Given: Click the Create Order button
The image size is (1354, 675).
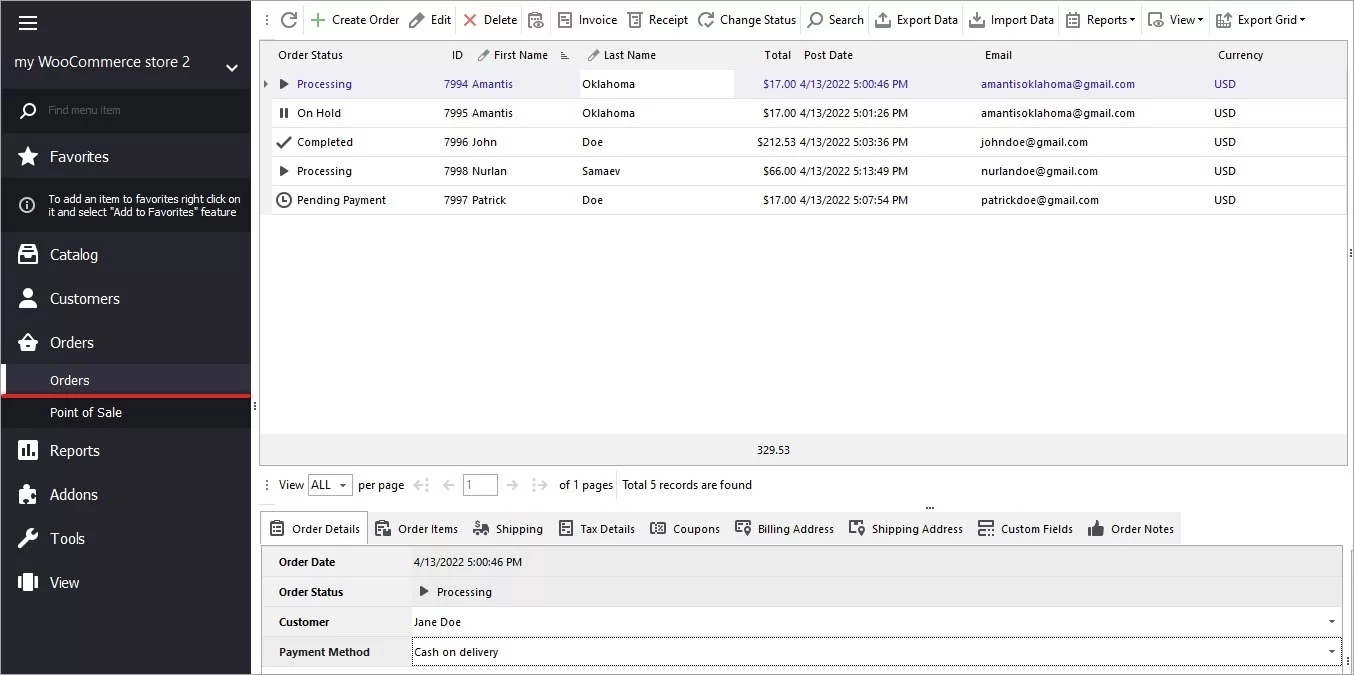Looking at the screenshot, I should pyautogui.click(x=355, y=19).
